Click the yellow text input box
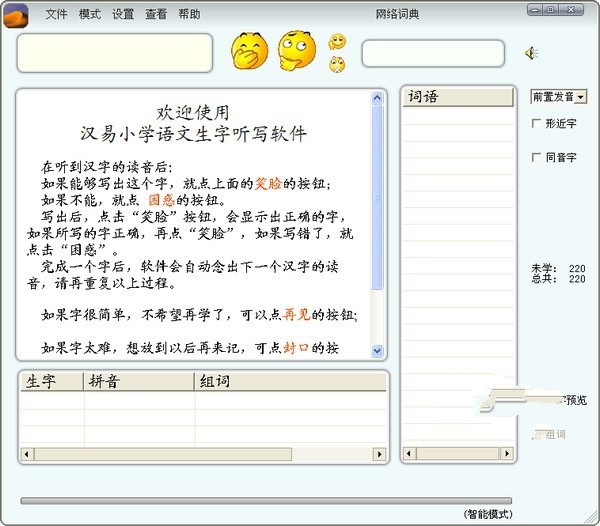The width and height of the screenshot is (600, 526). pos(115,53)
